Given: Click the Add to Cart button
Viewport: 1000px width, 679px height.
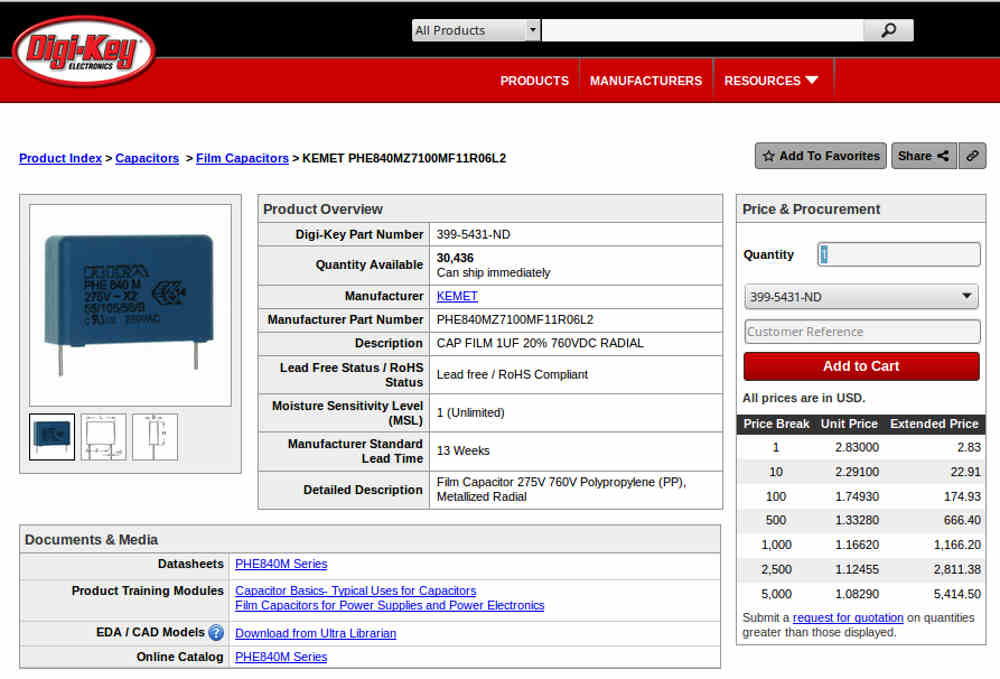Looking at the screenshot, I should click(861, 367).
